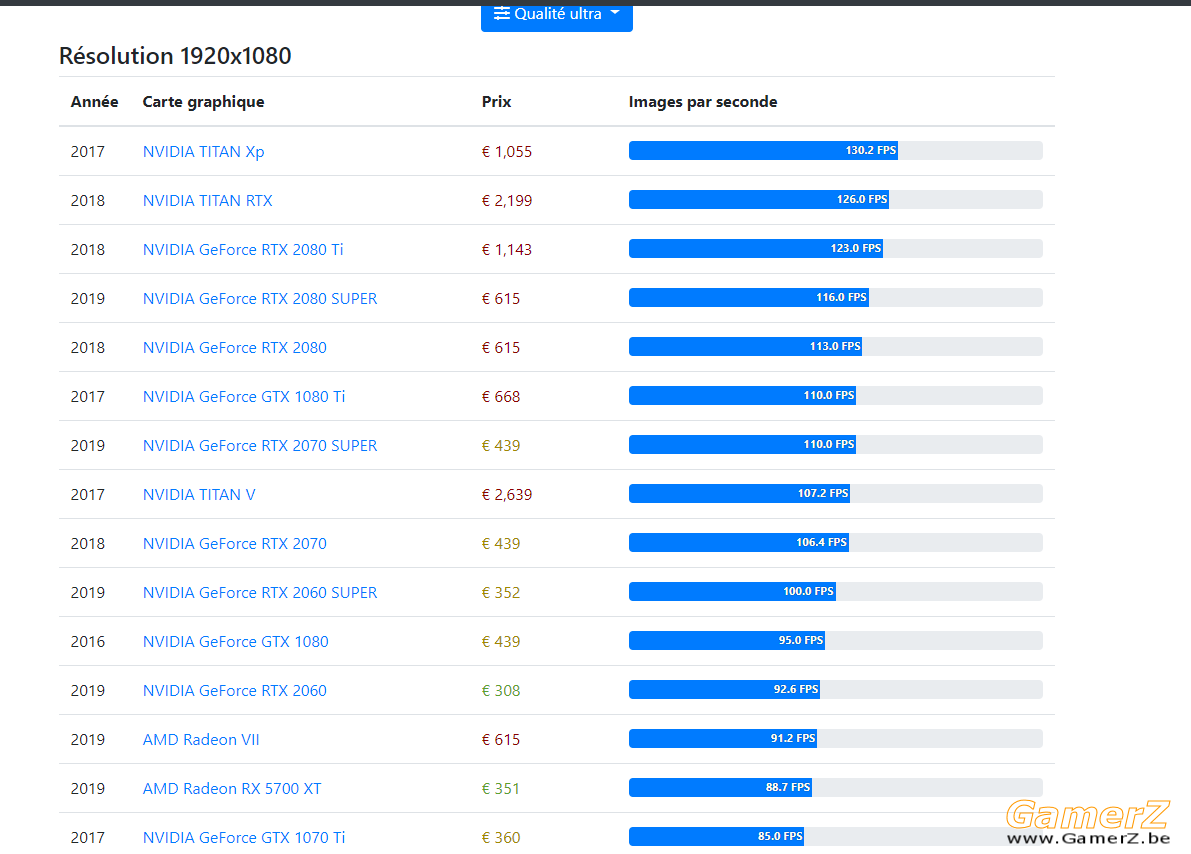Click the 123.0 FPS progress bar
Screen dimensions: 1191x854
click(836, 248)
